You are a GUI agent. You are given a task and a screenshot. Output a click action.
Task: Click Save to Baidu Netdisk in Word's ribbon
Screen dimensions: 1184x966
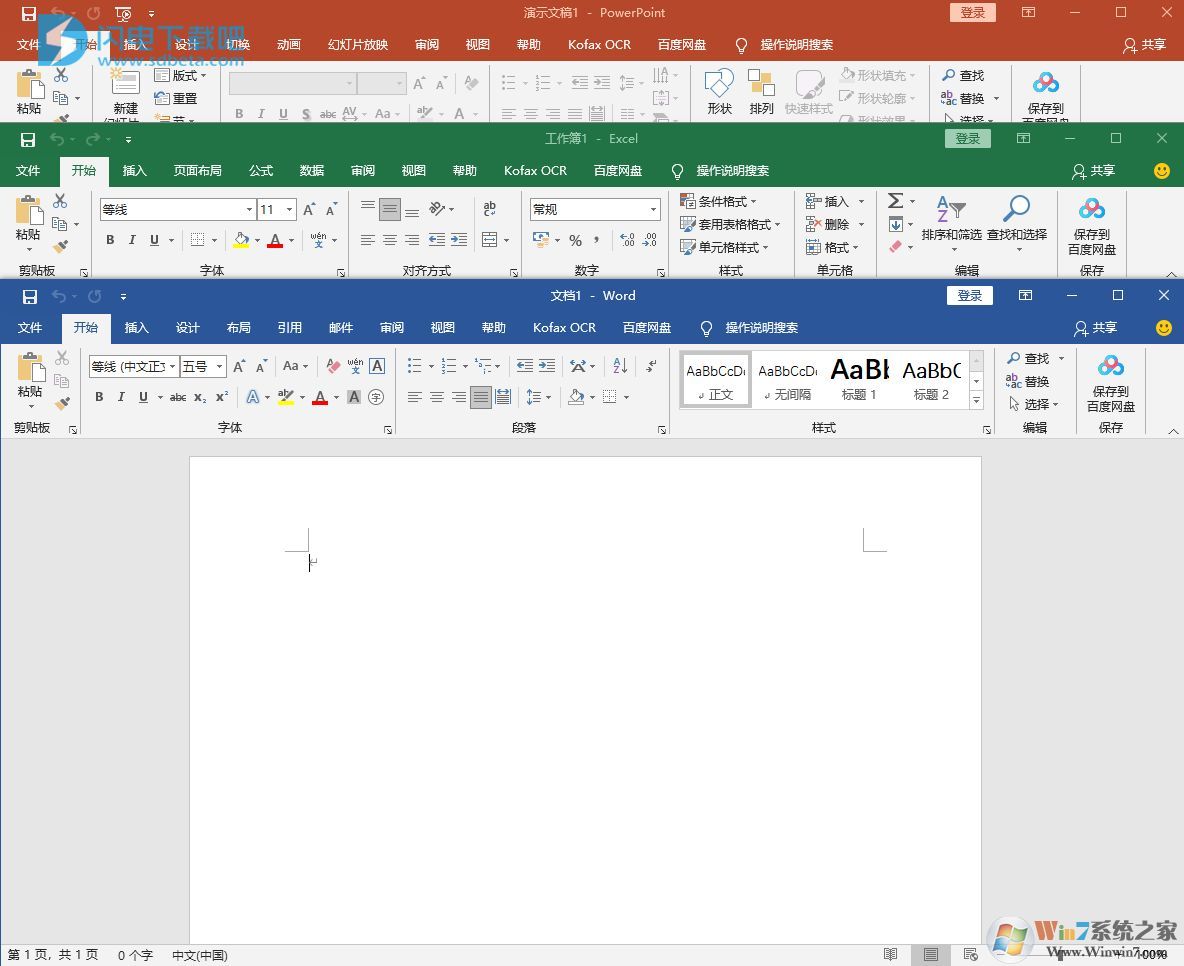(x=1110, y=382)
